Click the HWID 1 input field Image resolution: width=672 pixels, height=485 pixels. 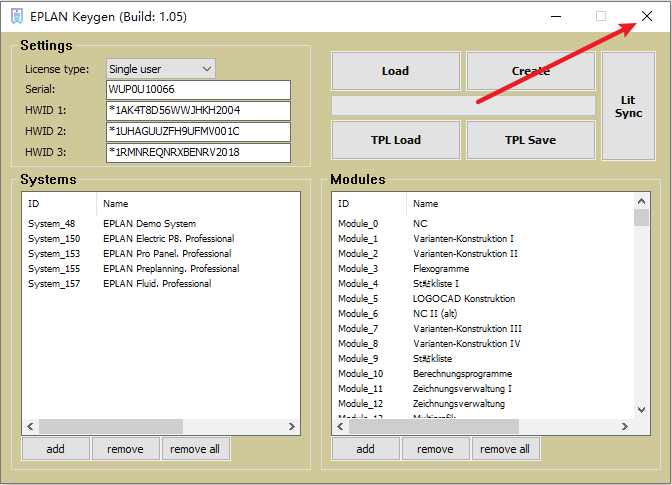coord(198,111)
